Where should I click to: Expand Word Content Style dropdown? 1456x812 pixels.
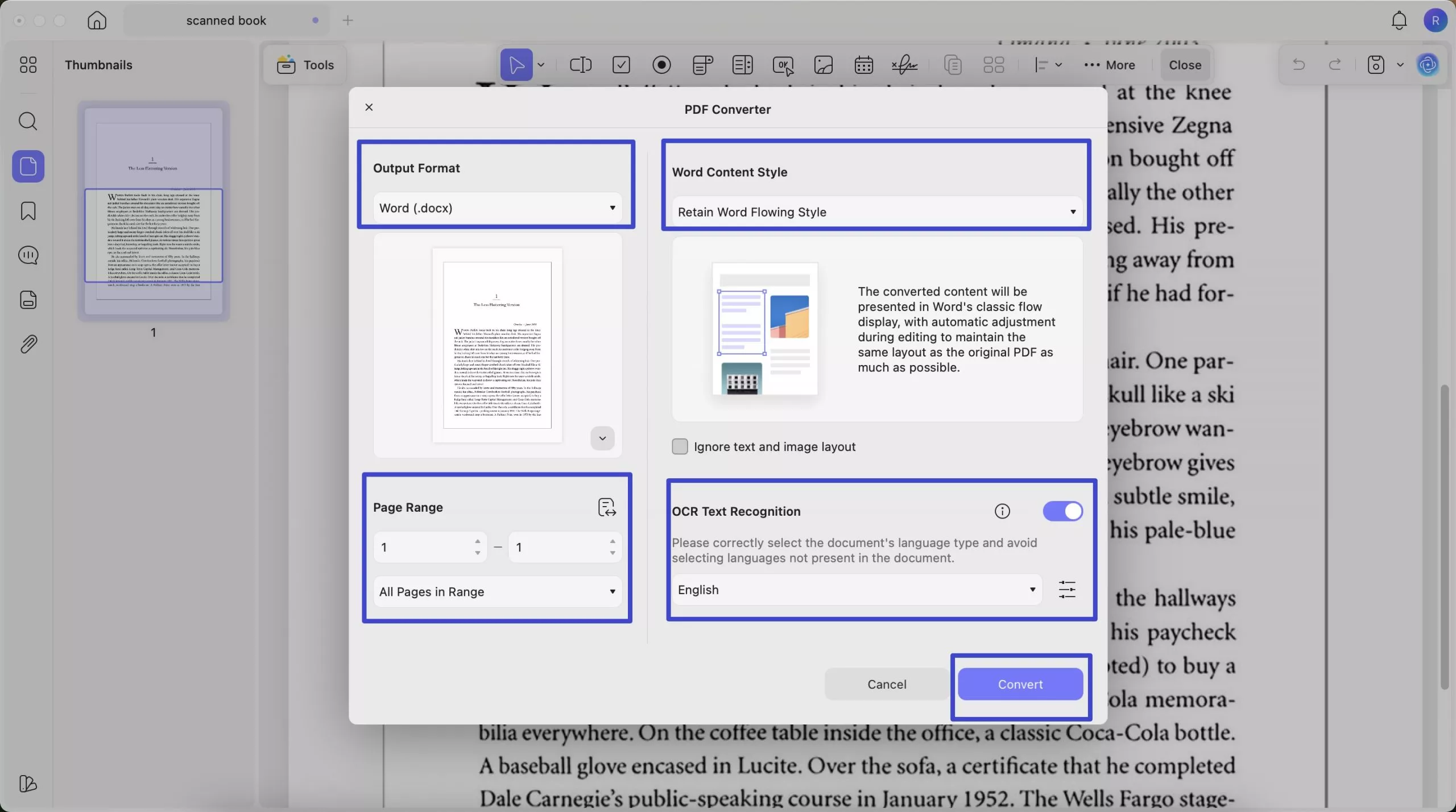click(x=876, y=212)
